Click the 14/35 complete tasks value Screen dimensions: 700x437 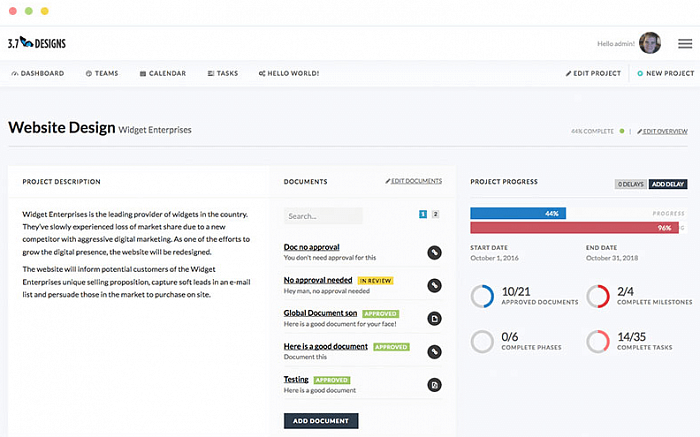[632, 337]
